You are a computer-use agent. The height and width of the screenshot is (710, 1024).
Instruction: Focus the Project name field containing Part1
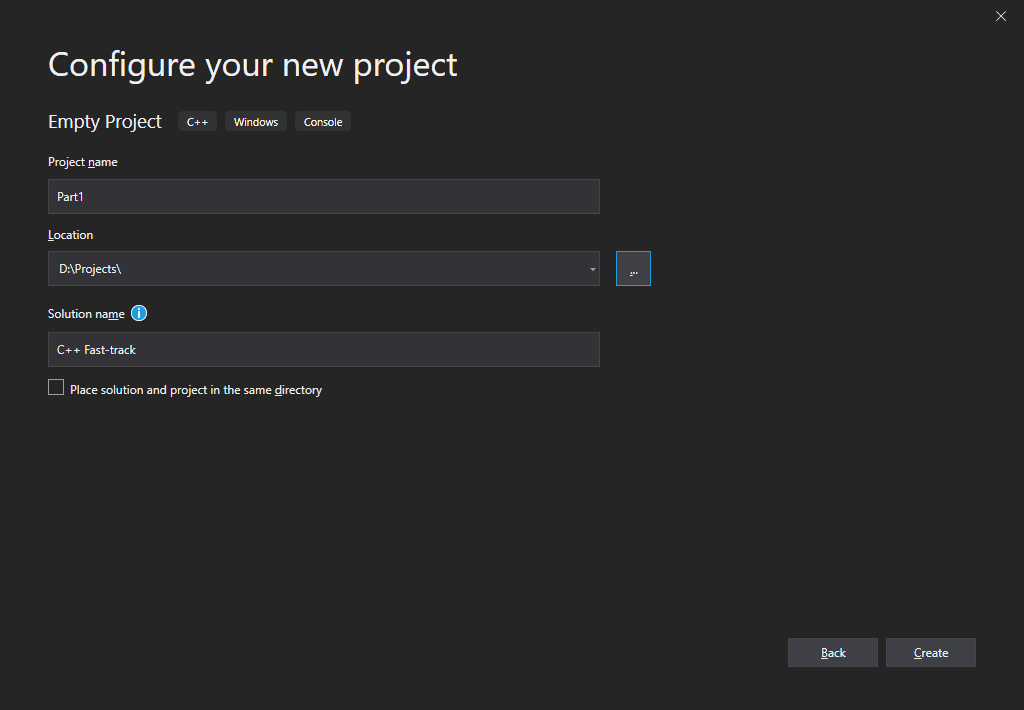pos(324,197)
